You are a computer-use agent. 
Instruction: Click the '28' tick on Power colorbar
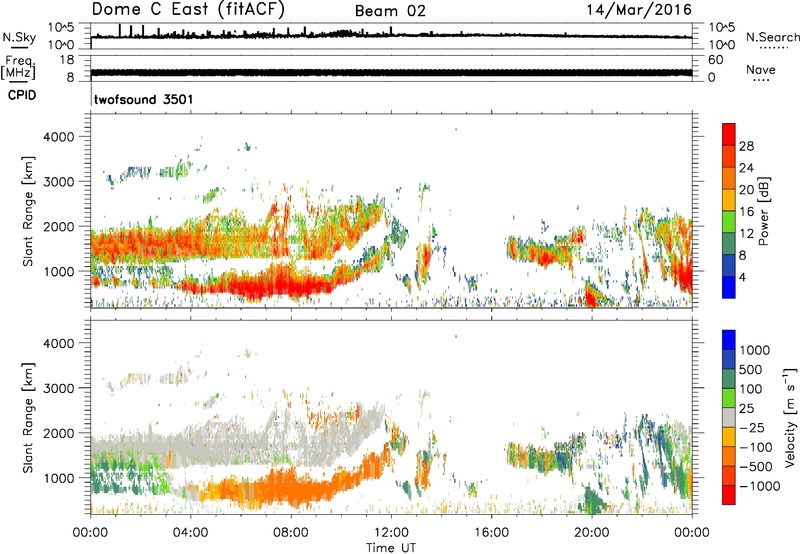tap(746, 146)
